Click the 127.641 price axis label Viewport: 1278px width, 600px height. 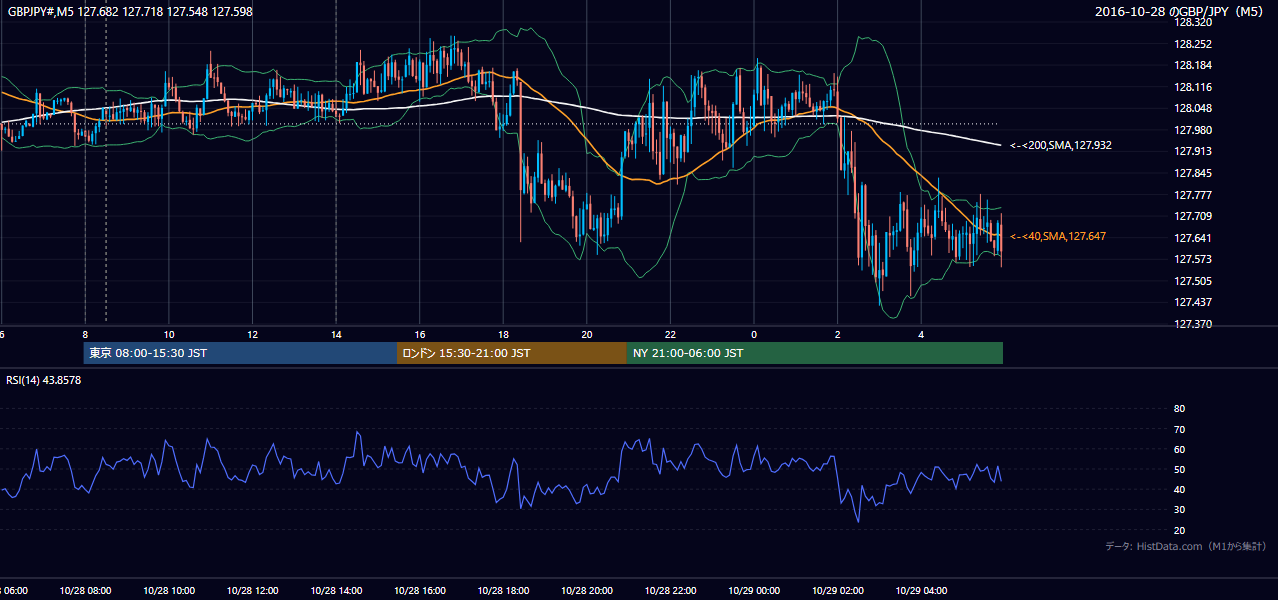[x=1192, y=238]
